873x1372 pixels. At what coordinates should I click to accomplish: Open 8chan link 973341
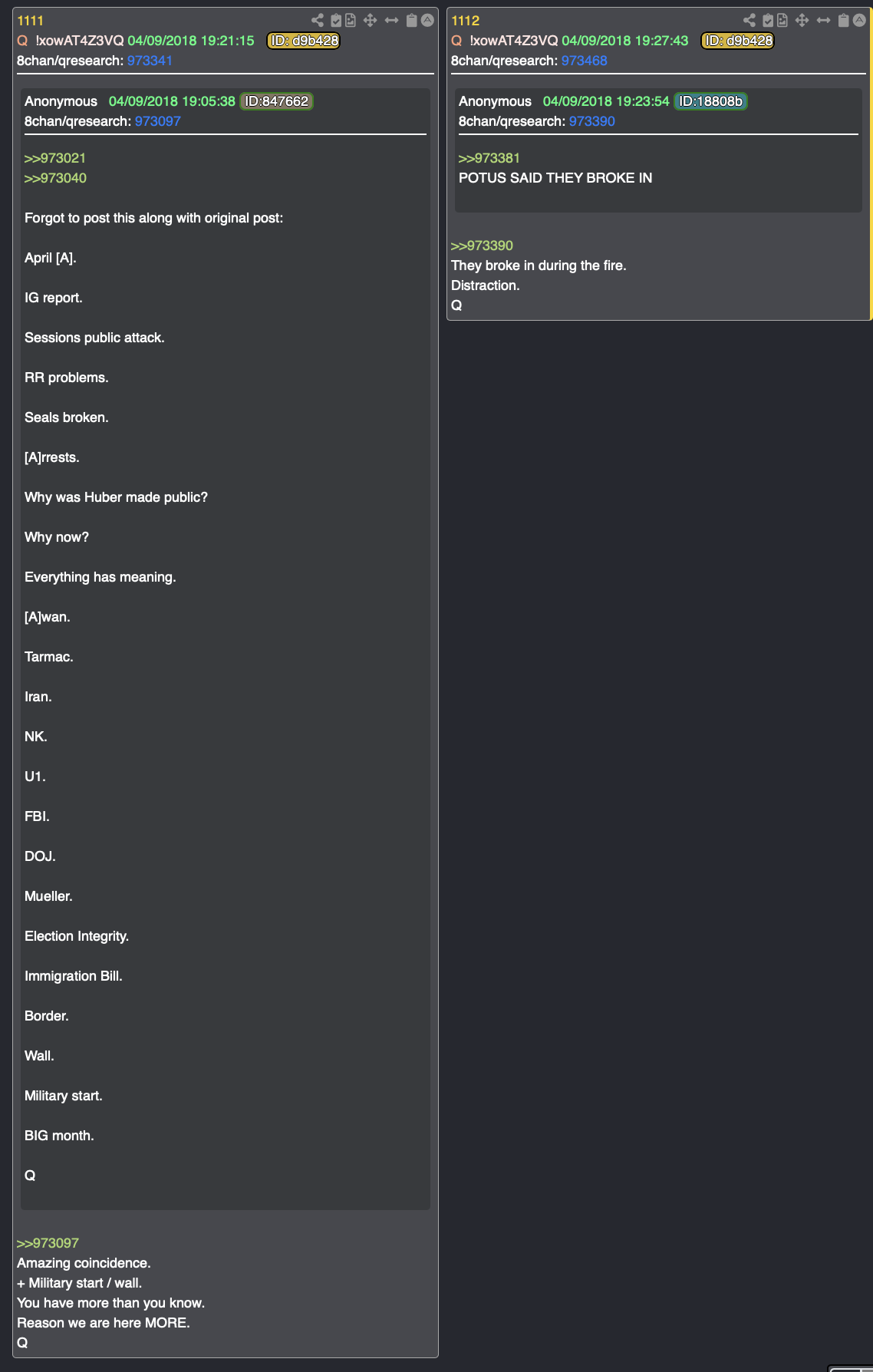pos(150,61)
